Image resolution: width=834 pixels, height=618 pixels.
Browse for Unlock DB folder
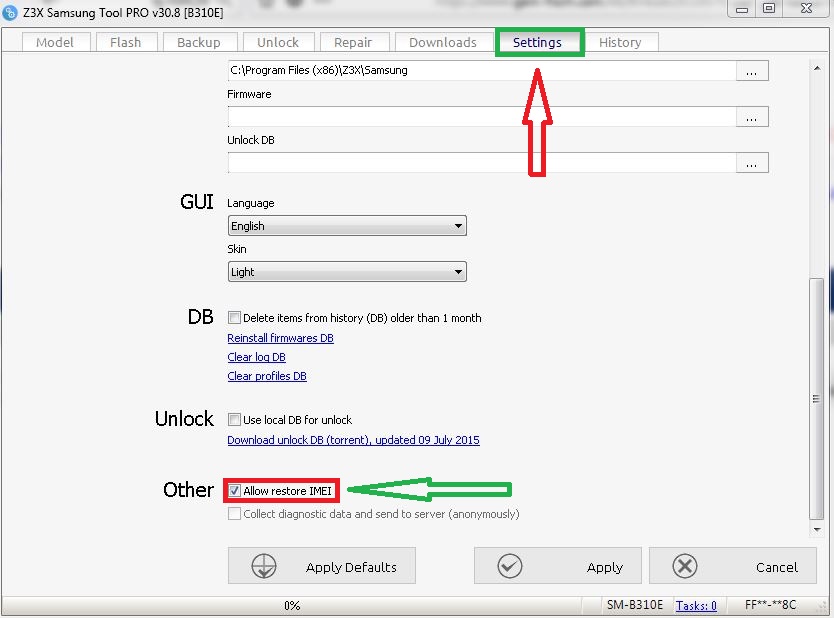752,163
